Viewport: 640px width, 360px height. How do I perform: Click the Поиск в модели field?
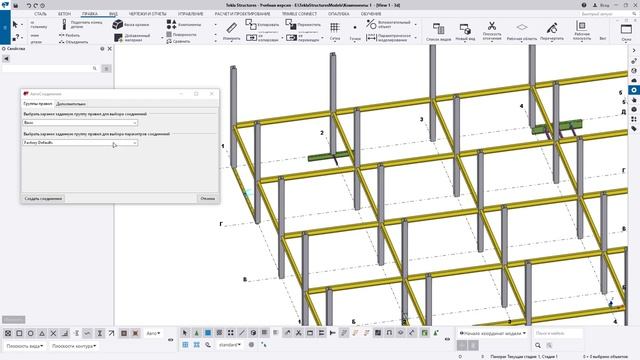coord(558,333)
